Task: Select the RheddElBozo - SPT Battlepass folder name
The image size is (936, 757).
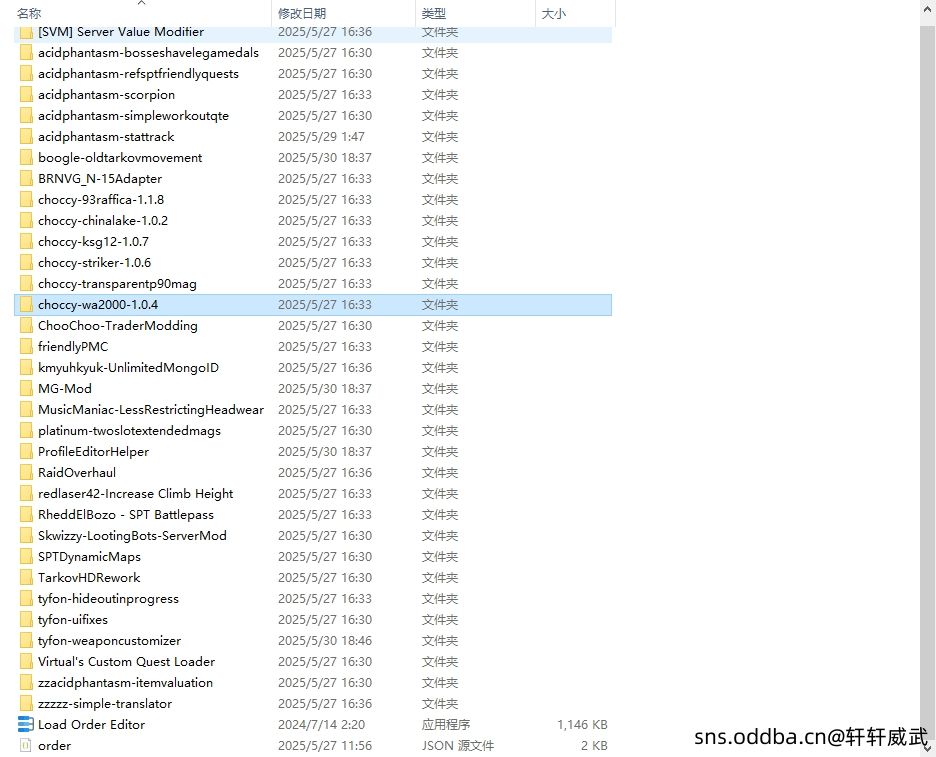Action: coord(126,515)
